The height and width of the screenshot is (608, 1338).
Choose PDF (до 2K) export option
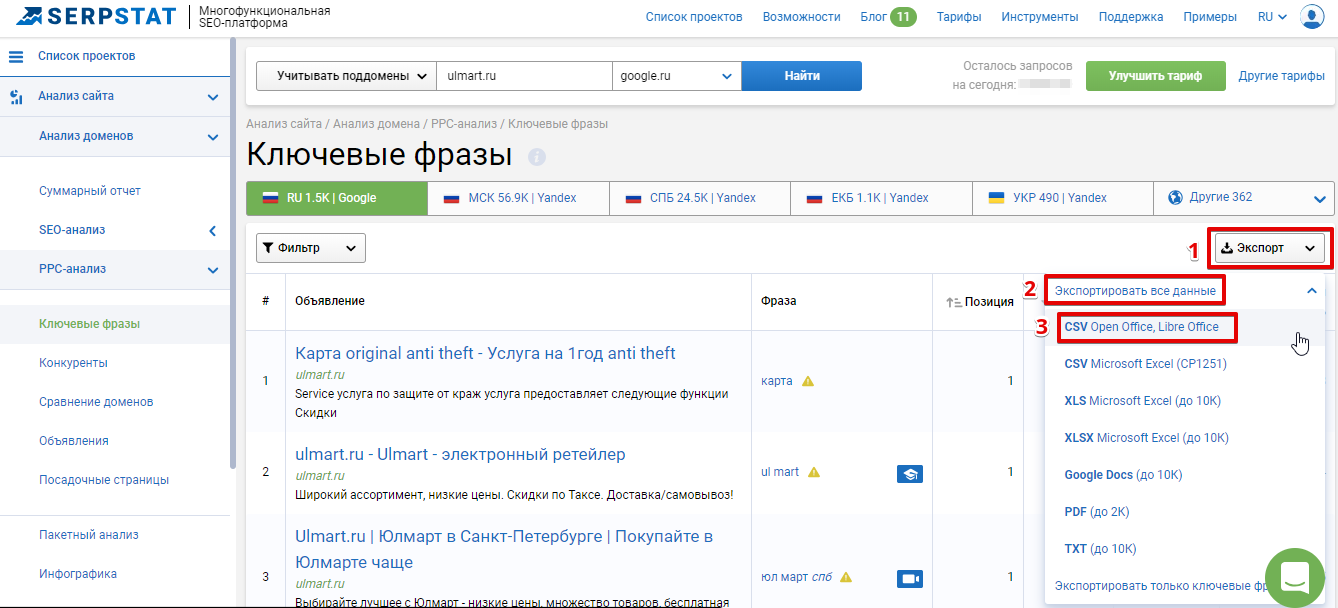coord(1096,512)
